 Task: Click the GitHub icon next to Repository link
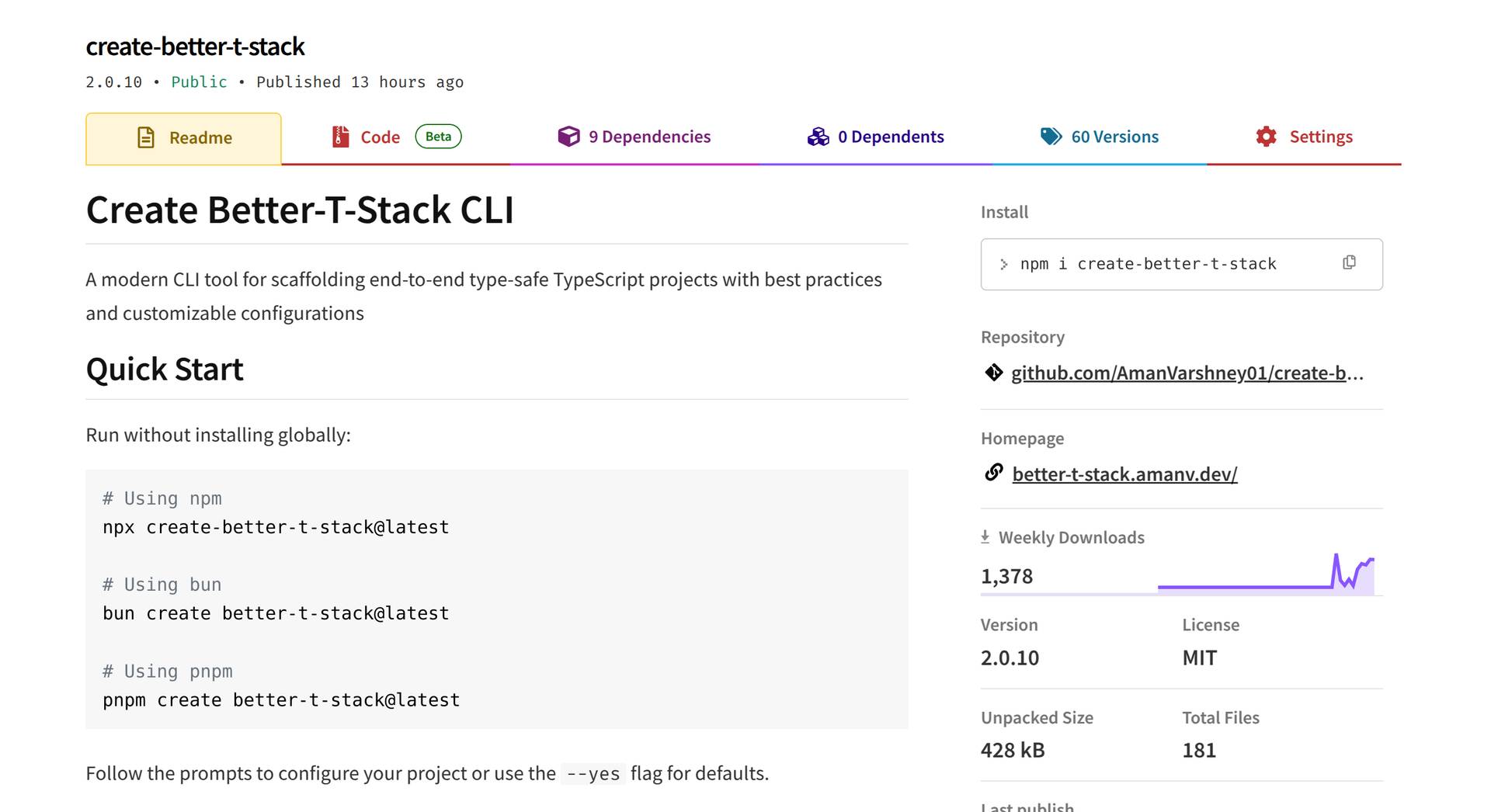[994, 373]
